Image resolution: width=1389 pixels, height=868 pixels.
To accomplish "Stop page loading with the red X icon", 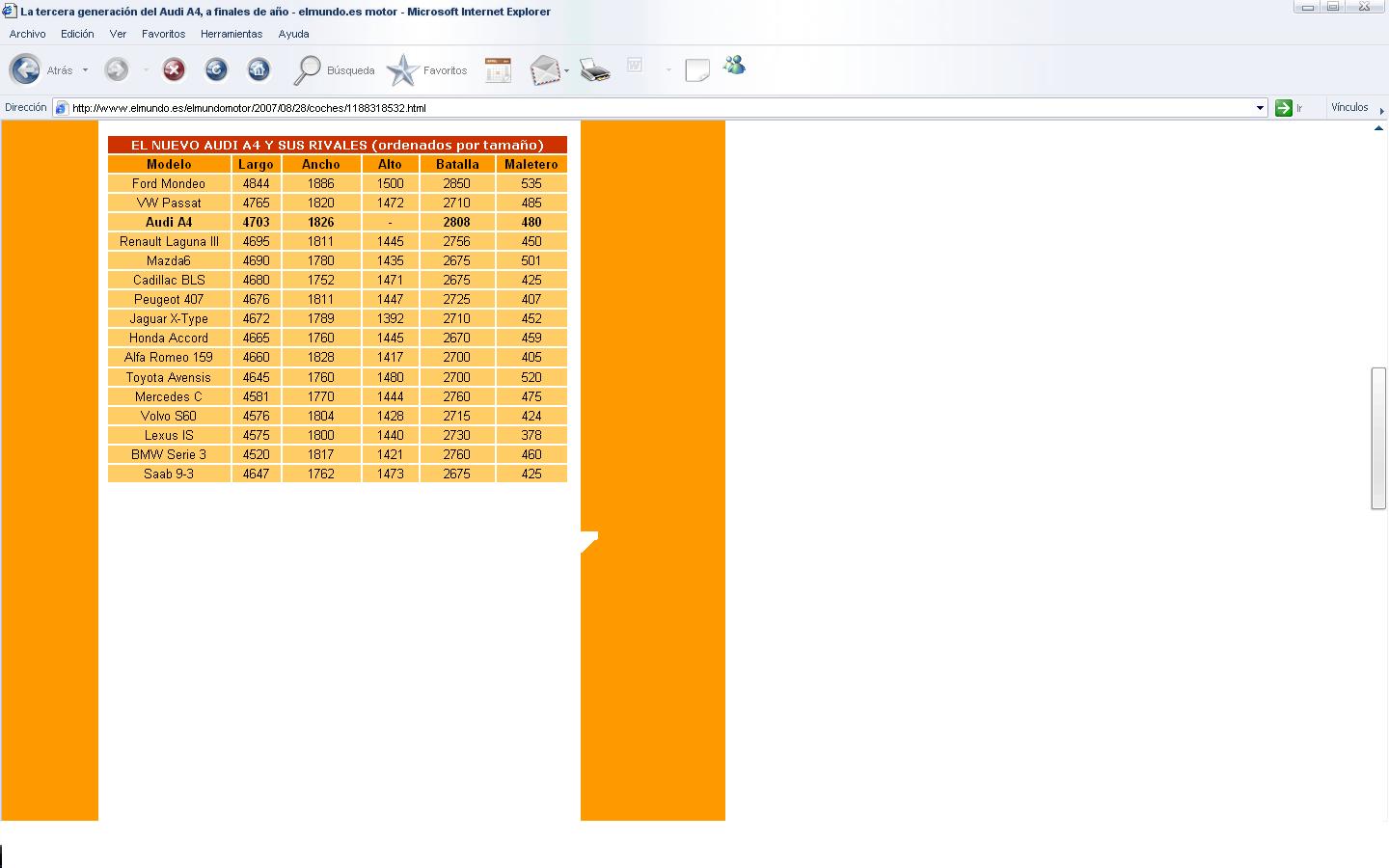I will point(174,69).
